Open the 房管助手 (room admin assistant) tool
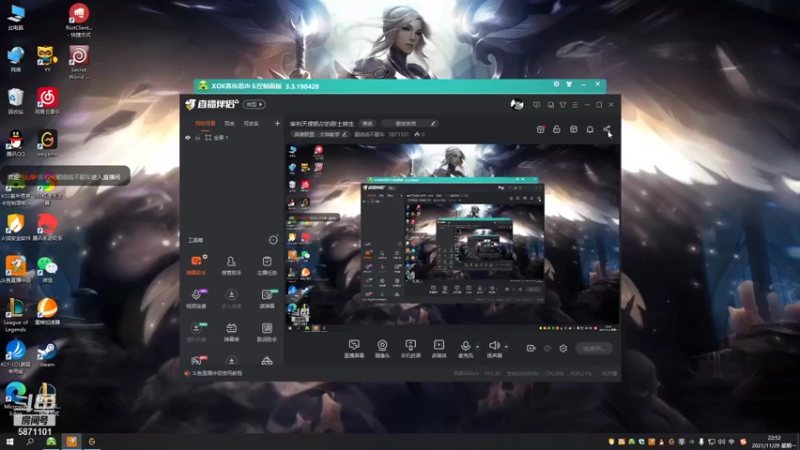This screenshot has height=450, width=800. coord(231,265)
